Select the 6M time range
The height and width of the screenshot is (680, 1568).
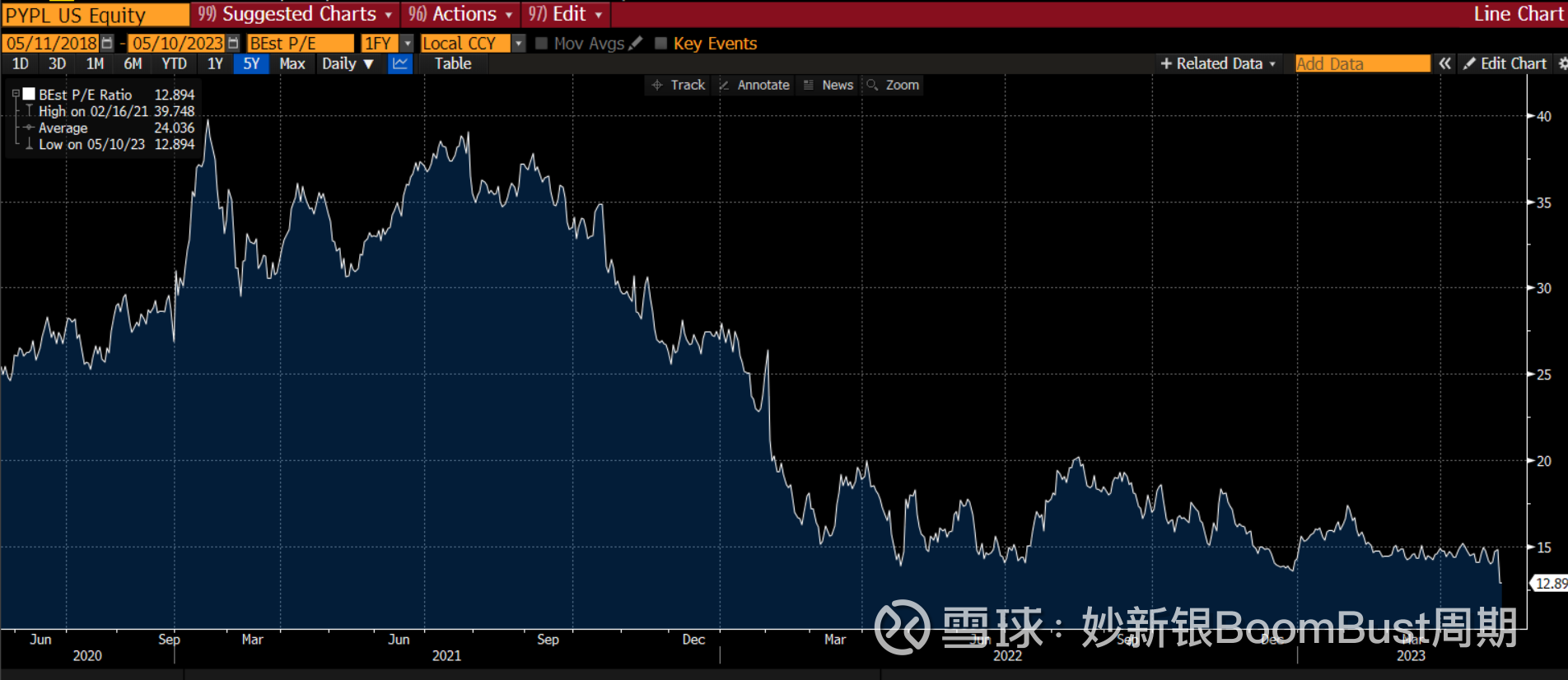[x=133, y=63]
